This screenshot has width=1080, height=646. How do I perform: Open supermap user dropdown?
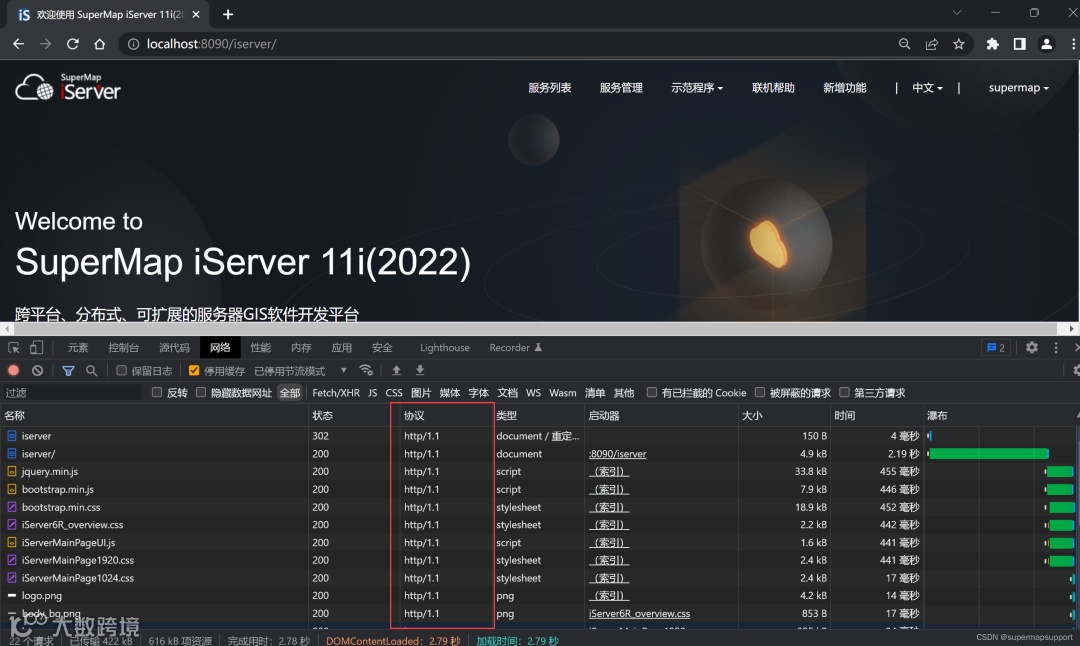1019,87
